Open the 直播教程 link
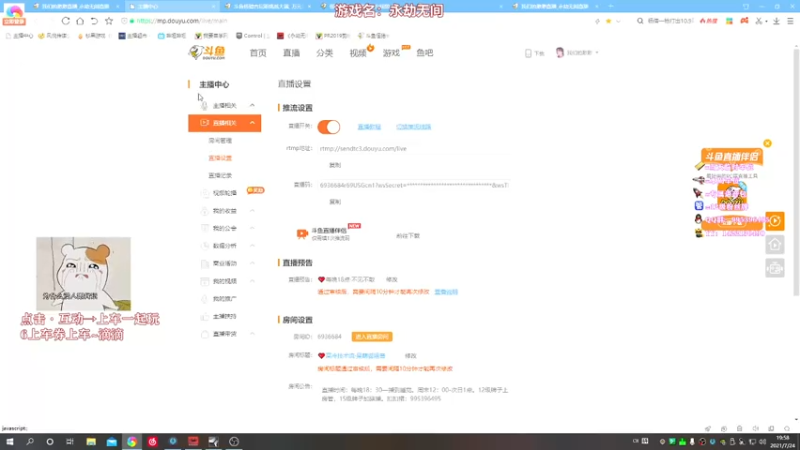800x450 pixels. coord(369,127)
